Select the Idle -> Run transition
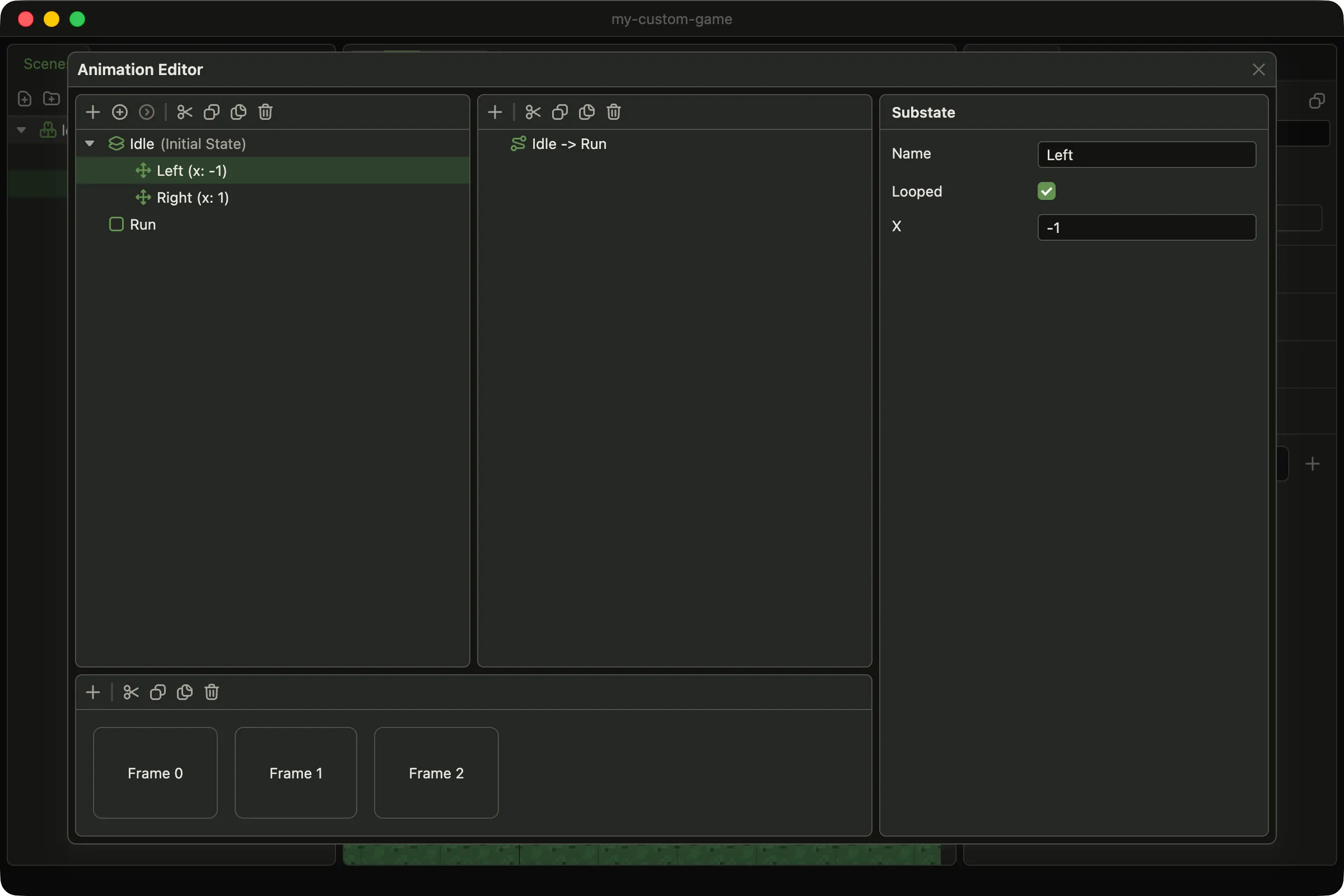The width and height of the screenshot is (1344, 896). click(x=674, y=143)
